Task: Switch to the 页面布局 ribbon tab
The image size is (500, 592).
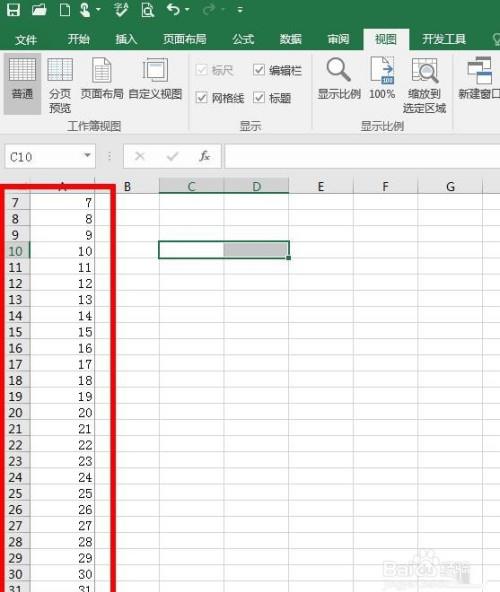Action: [x=184, y=39]
